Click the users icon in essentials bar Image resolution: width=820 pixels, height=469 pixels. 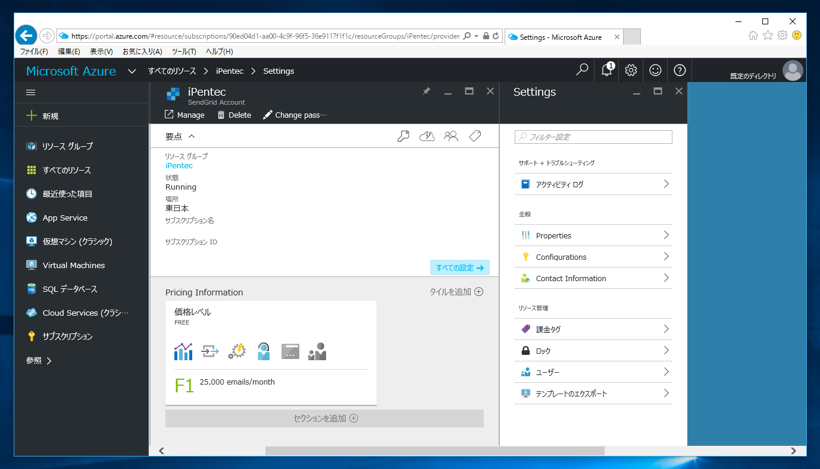(x=451, y=136)
